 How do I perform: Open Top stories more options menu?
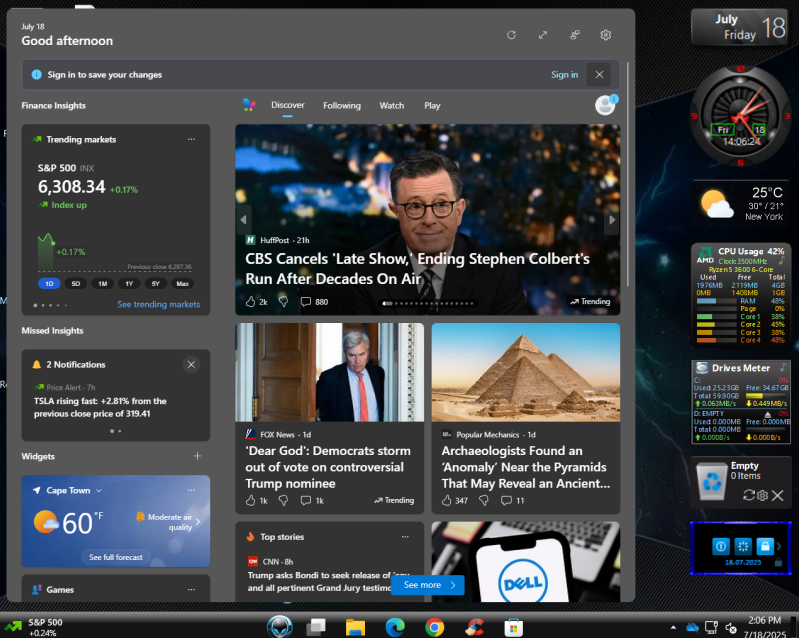click(405, 537)
